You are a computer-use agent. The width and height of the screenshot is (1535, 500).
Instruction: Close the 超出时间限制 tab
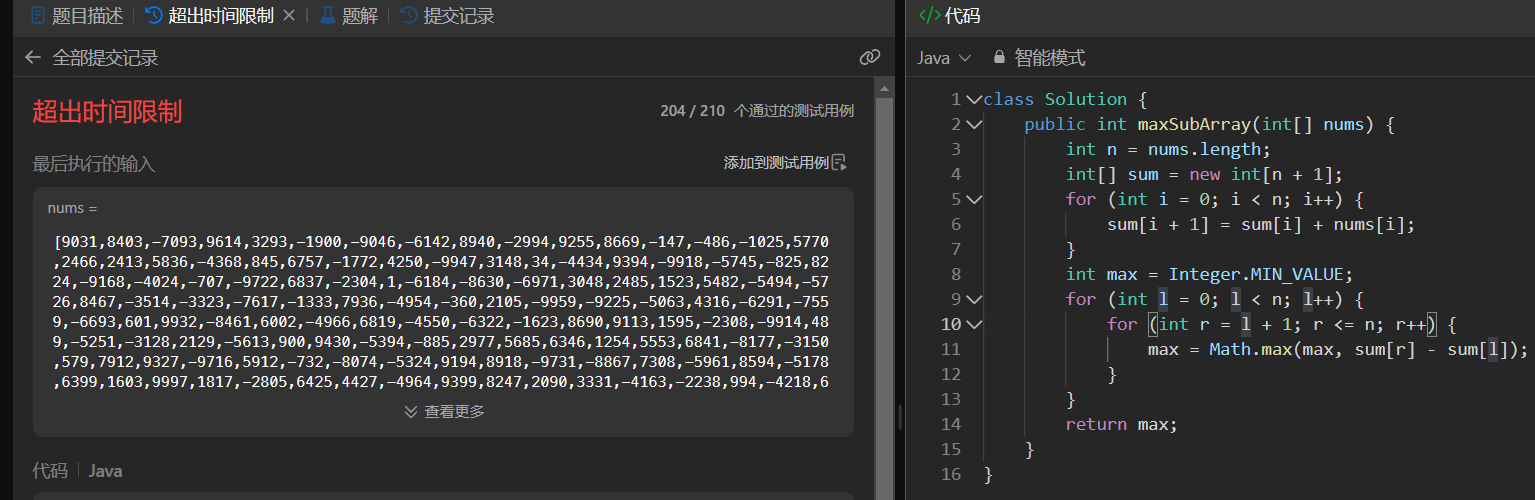(x=289, y=16)
